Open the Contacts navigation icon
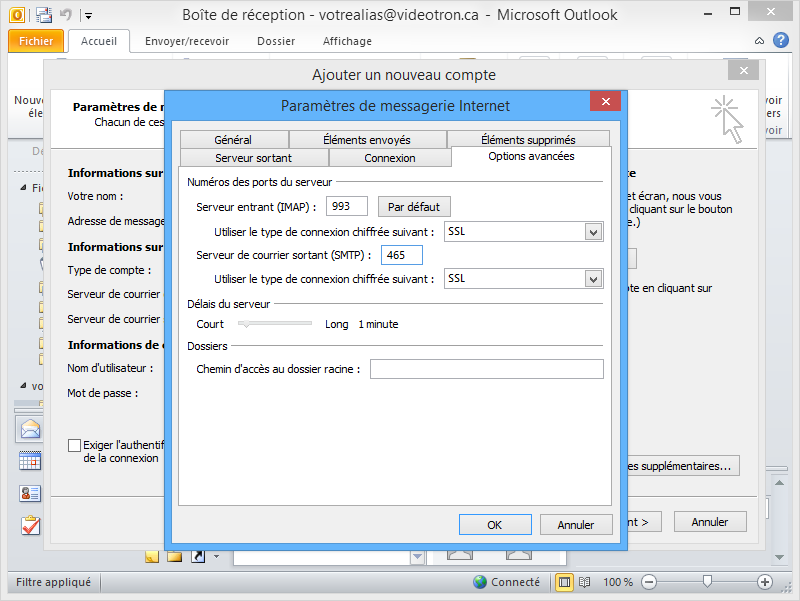The width and height of the screenshot is (800, 601). pos(30,493)
